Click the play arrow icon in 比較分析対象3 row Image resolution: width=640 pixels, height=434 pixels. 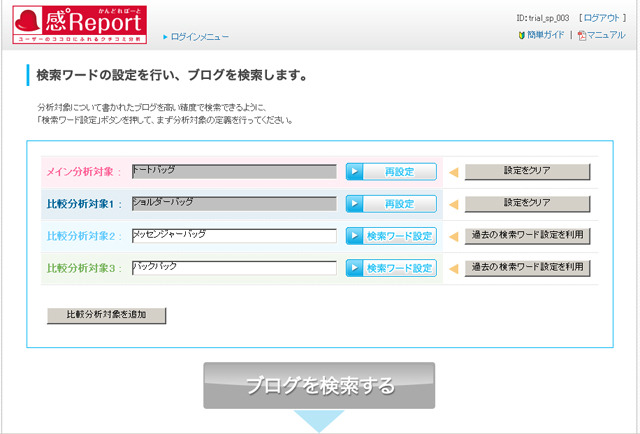(x=354, y=268)
